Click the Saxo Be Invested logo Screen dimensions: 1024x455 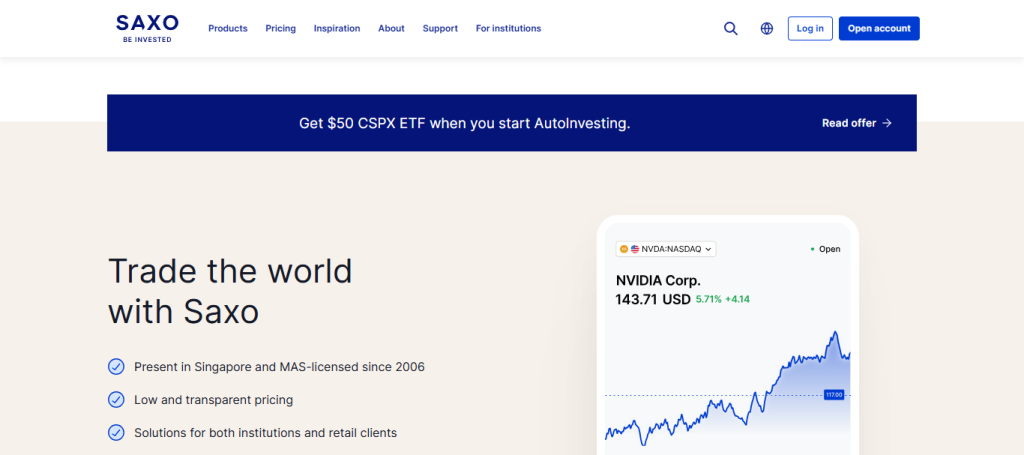(x=147, y=29)
